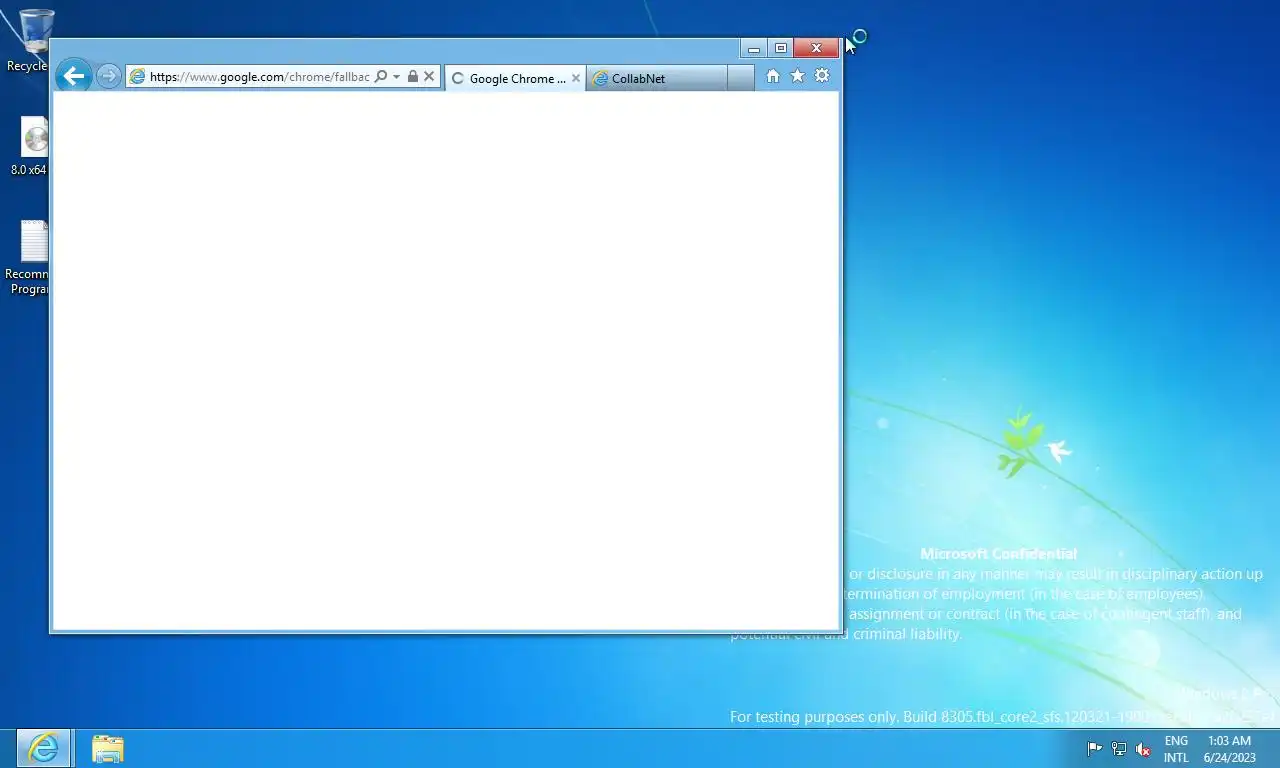Select the Recommended Programs text file icon

pyautogui.click(x=28, y=258)
